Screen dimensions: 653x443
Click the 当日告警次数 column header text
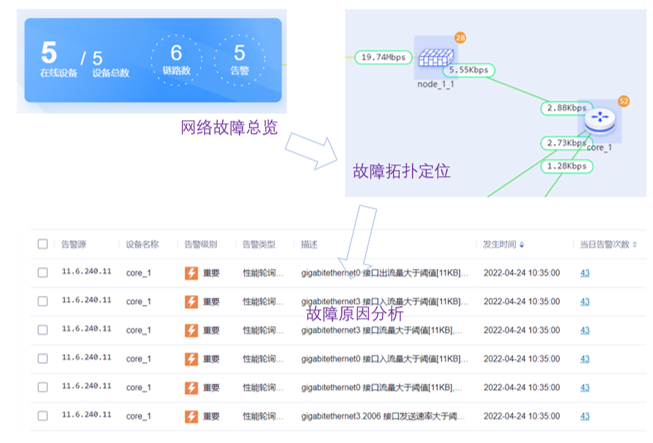coord(605,244)
